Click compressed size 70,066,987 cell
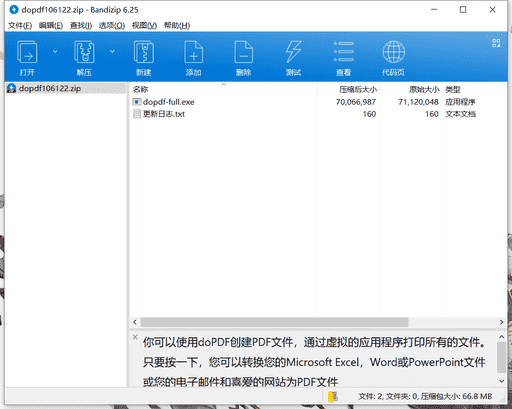Screen dimensions: 512x409 tap(356, 102)
